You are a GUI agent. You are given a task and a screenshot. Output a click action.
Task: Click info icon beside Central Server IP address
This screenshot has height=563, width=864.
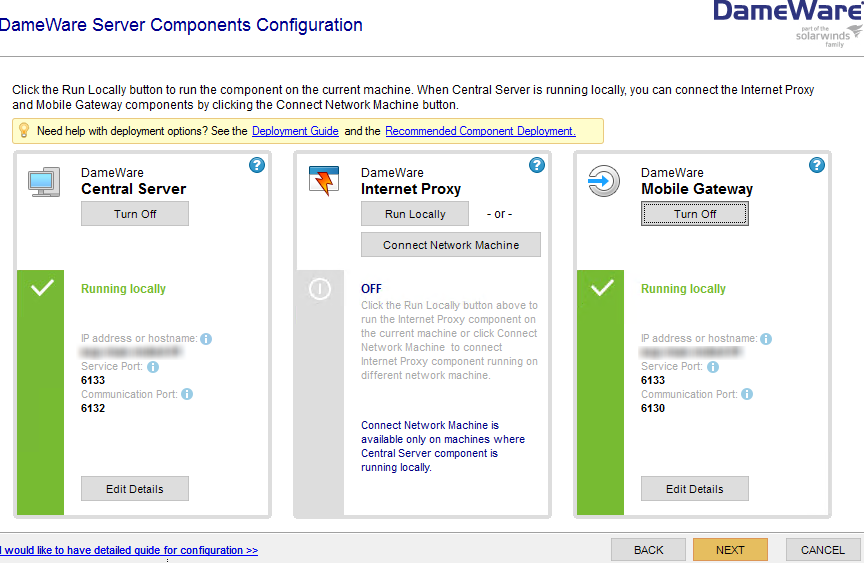[x=206, y=339]
